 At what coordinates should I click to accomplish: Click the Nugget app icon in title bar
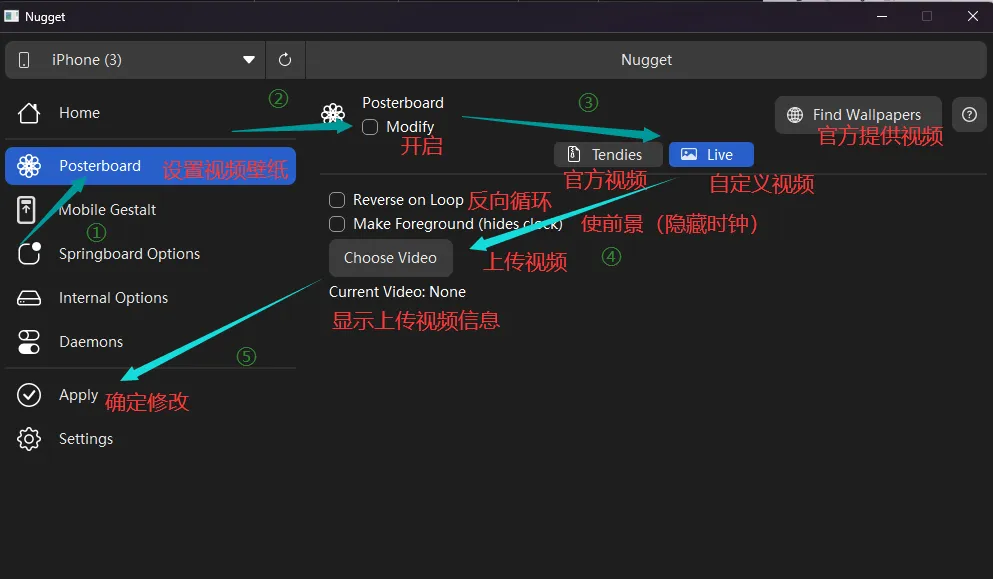(11, 16)
